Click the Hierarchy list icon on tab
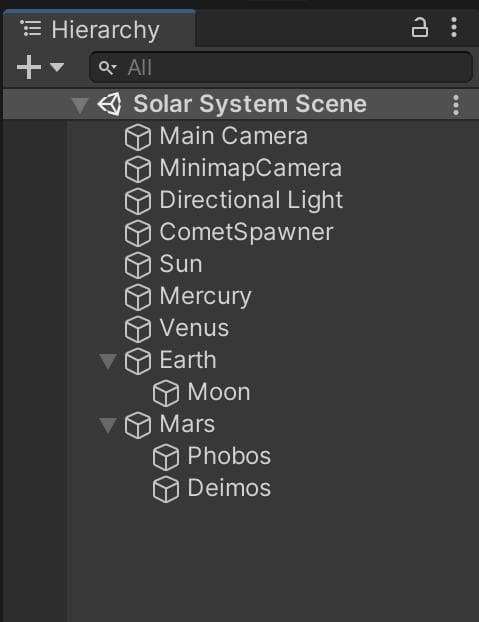Viewport: 479px width, 622px height. tap(31, 29)
